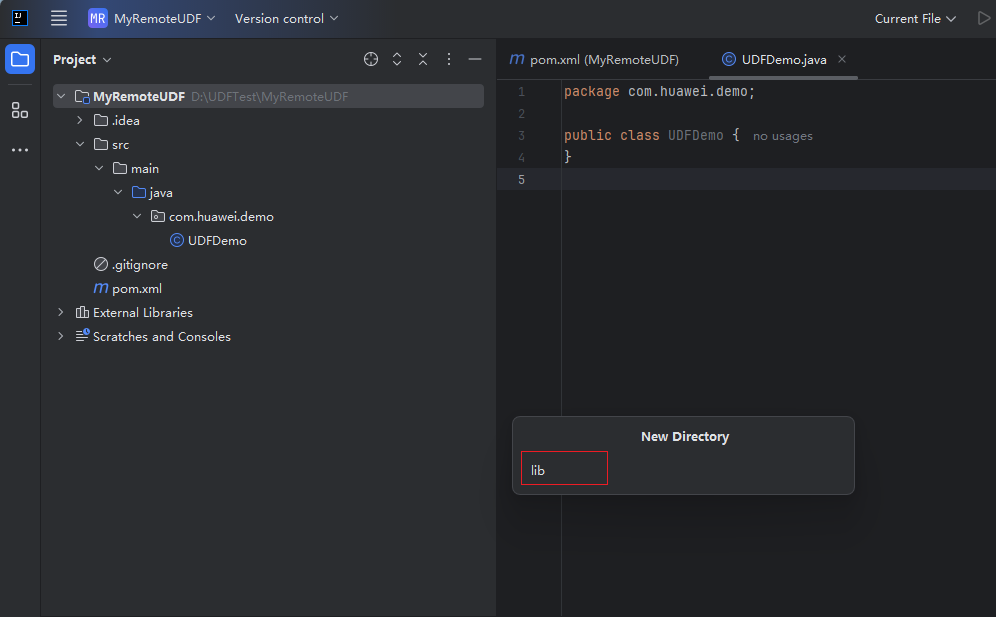
Task: Click the .gitignore file icon
Action: (x=101, y=264)
